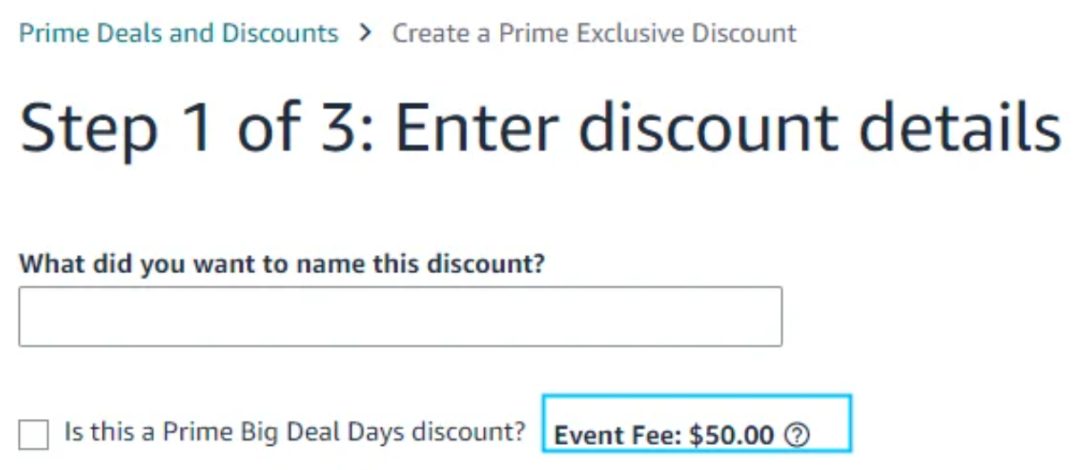1080x470 pixels.
Task: Click the words Event Fee
Action: coord(618,436)
